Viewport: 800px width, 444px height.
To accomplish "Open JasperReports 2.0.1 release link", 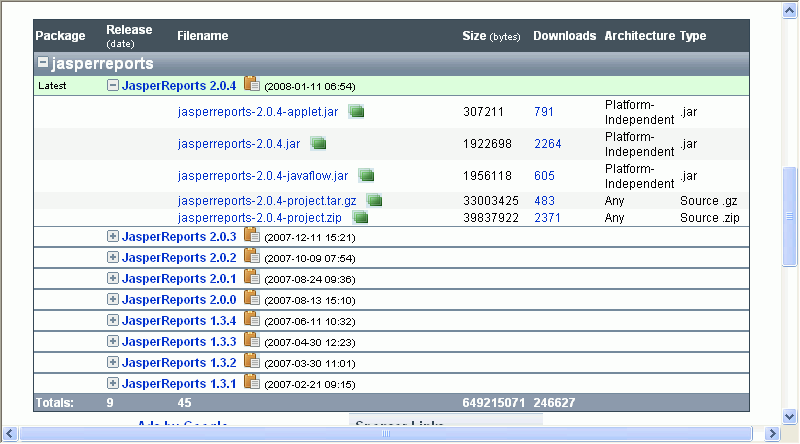I will click(x=179, y=279).
